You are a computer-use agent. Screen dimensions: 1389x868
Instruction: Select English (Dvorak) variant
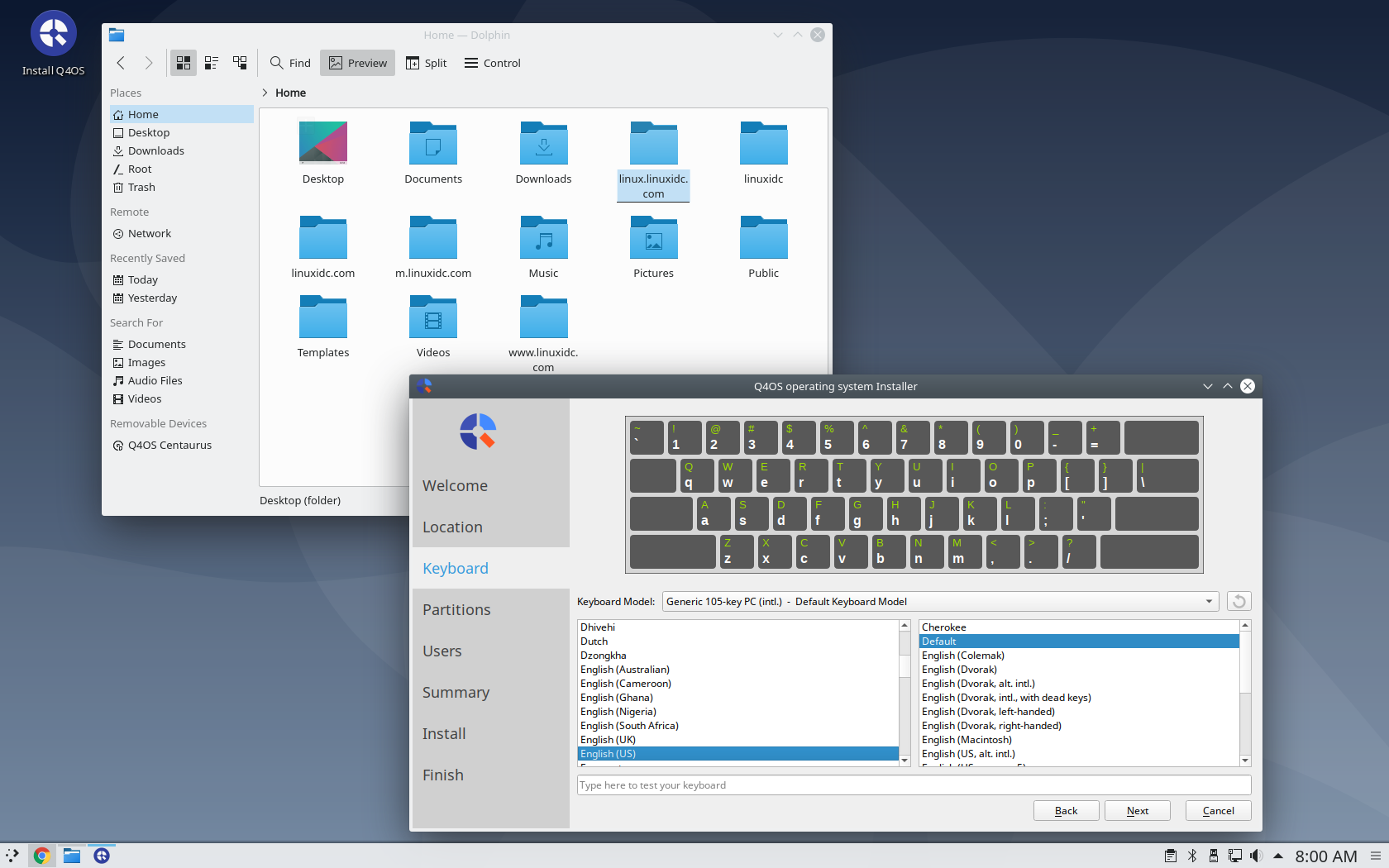(1079, 670)
